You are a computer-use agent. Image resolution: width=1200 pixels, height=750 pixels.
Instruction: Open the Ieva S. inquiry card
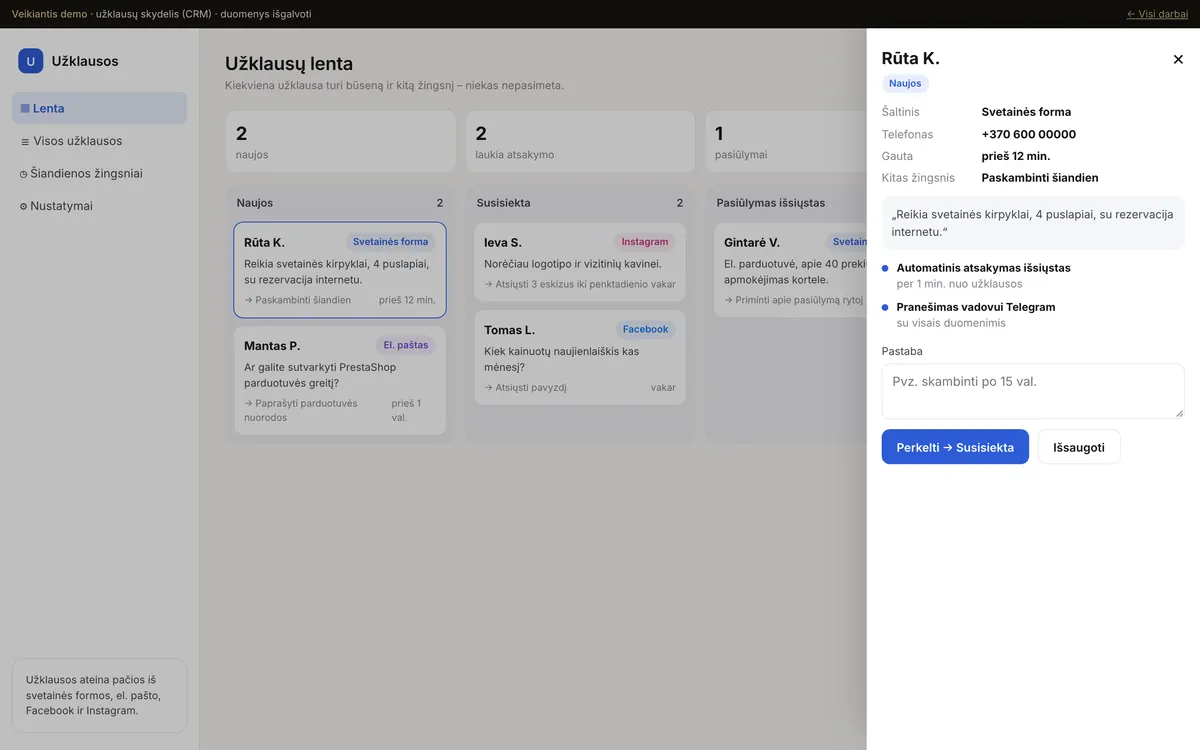click(x=580, y=262)
